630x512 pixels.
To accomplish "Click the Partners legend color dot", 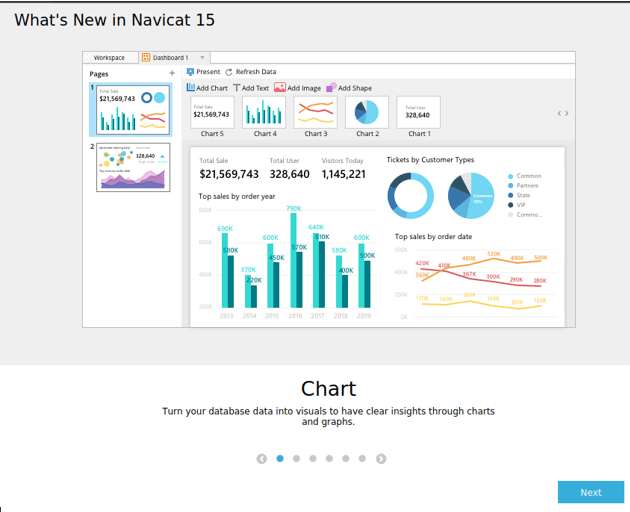I will (511, 186).
